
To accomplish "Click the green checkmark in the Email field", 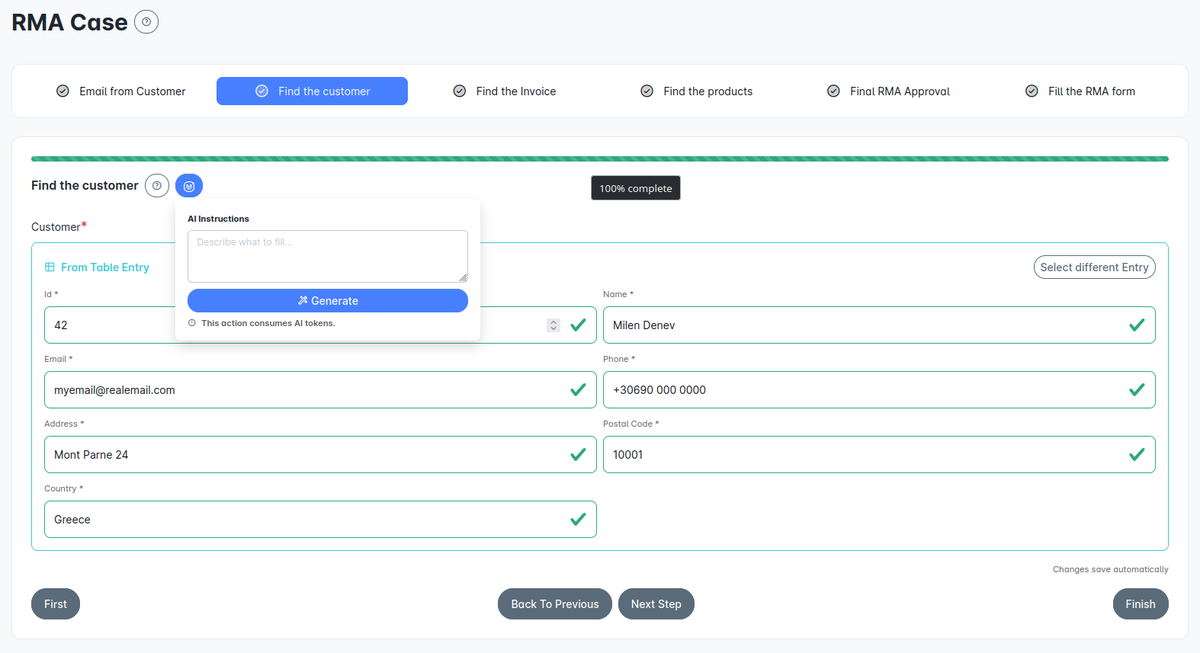I will click(x=578, y=390).
